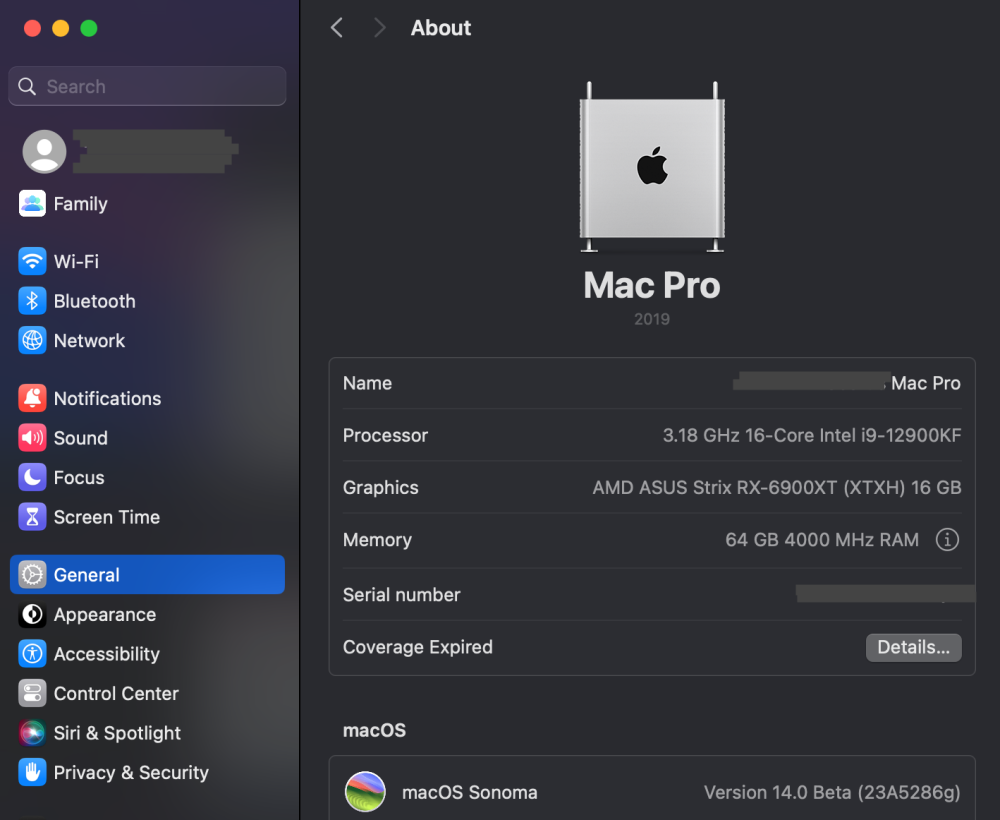Click the Notifications bell icon
Viewport: 1000px width, 820px height.
click(32, 399)
